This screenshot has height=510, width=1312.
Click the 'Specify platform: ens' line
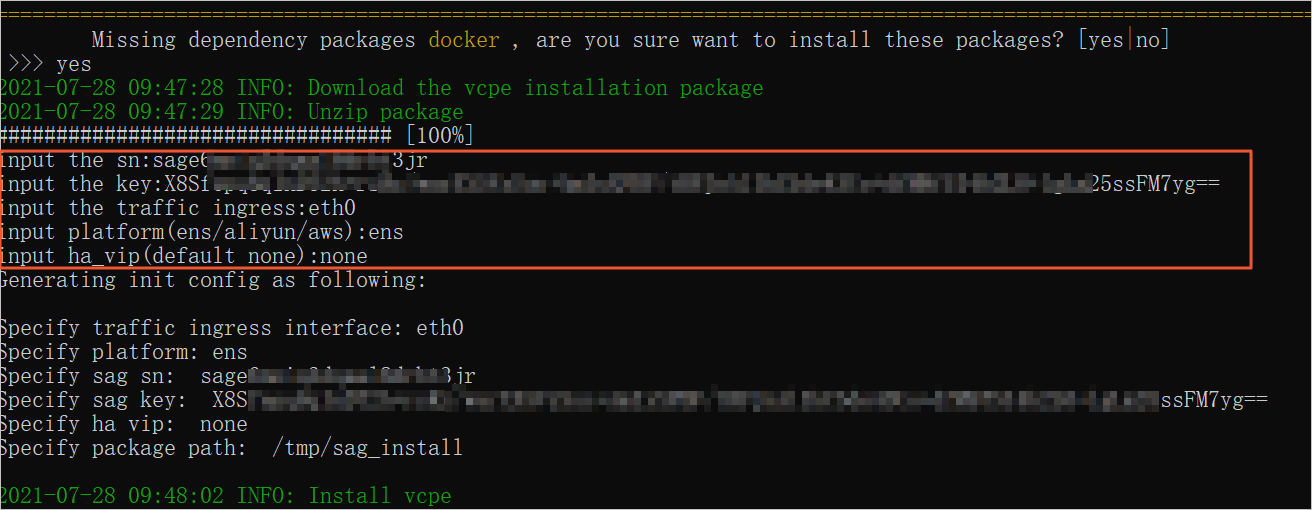pyautogui.click(x=123, y=352)
